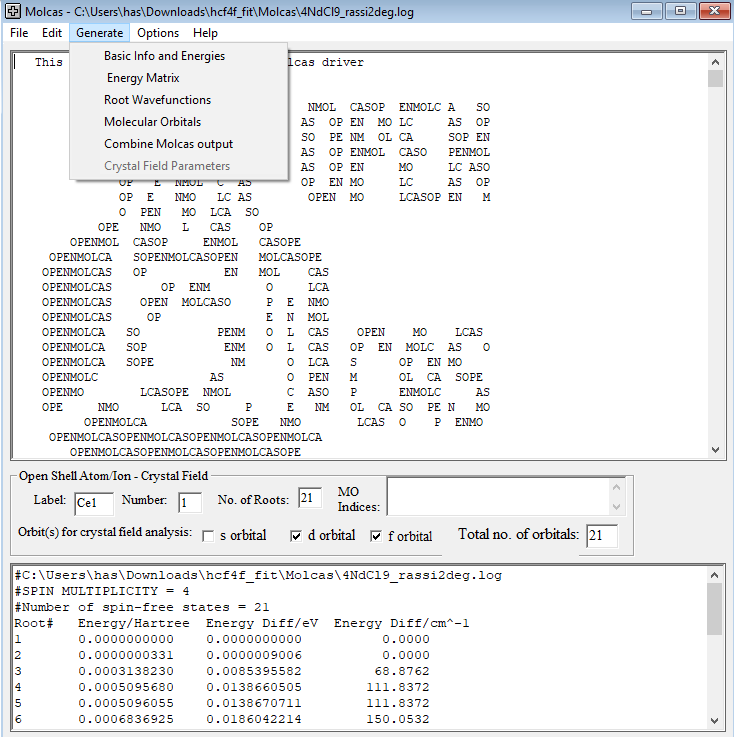Uncheck the f orbital checkbox
The image size is (734, 737).
click(376, 536)
